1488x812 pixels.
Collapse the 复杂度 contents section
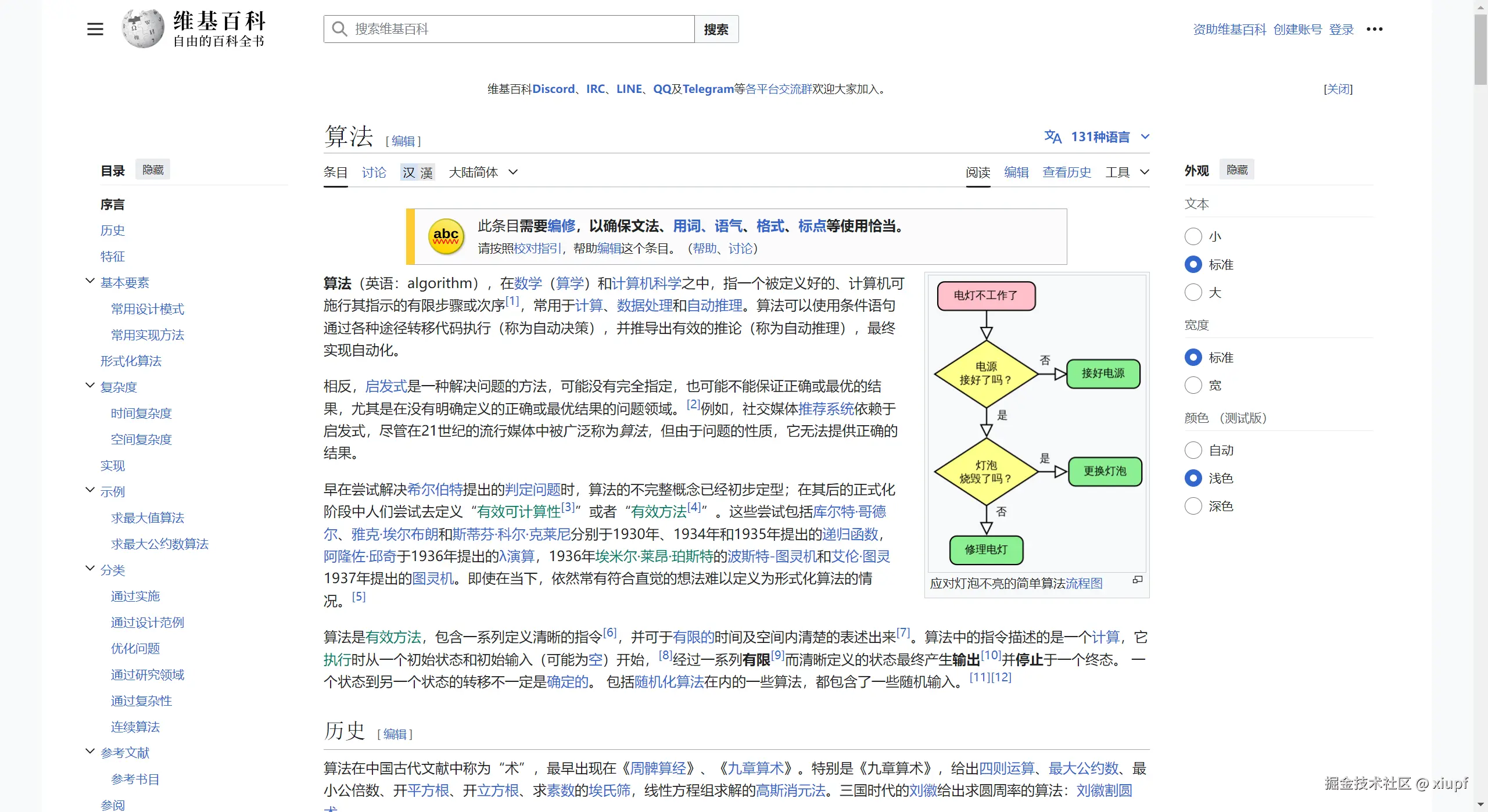90,386
